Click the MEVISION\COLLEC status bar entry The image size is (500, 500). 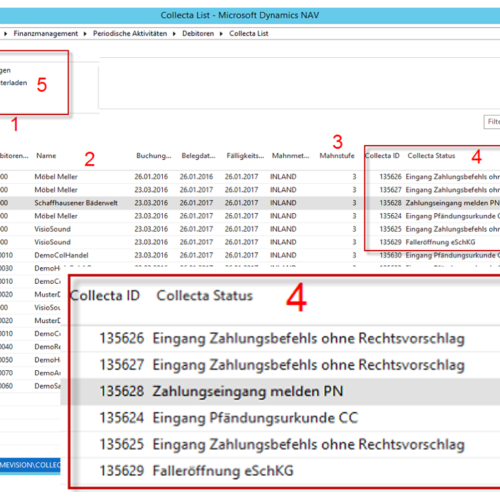(30, 465)
